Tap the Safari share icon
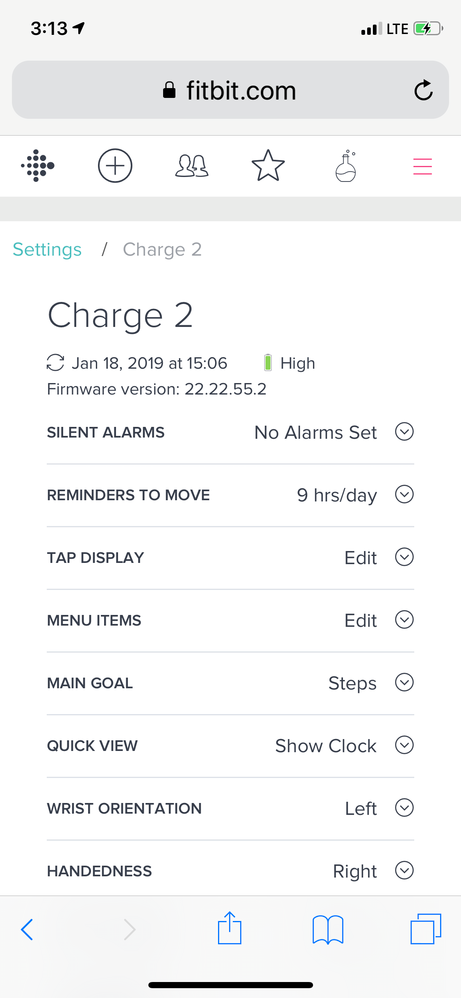Viewport: 461px width, 998px height. click(x=230, y=929)
